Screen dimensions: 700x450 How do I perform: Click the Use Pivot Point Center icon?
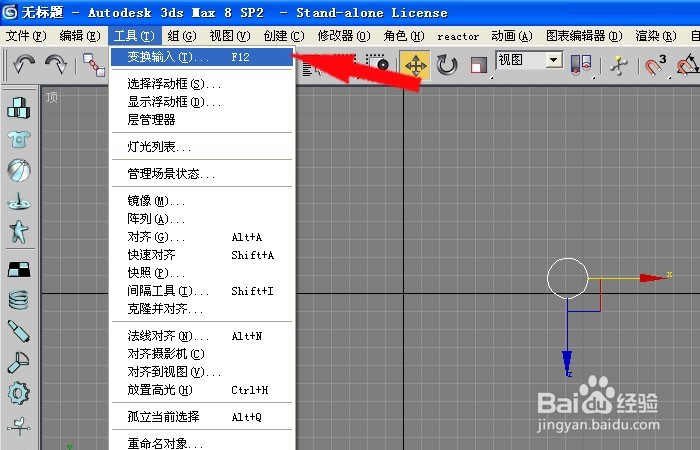581,65
